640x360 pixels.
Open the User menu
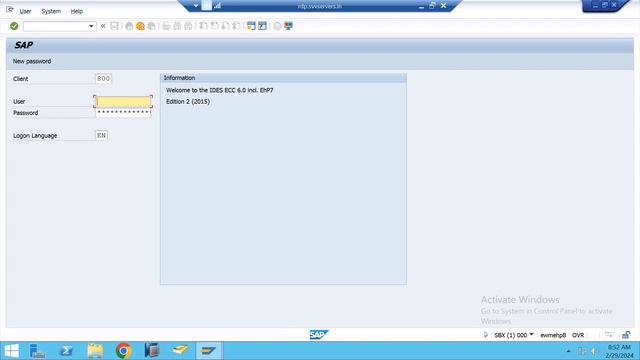25,11
